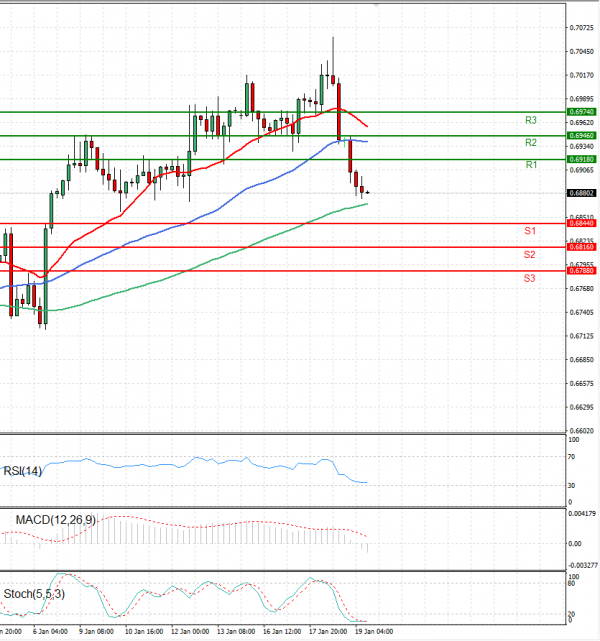
Task: Click the S1 support label
Action: (x=530, y=231)
